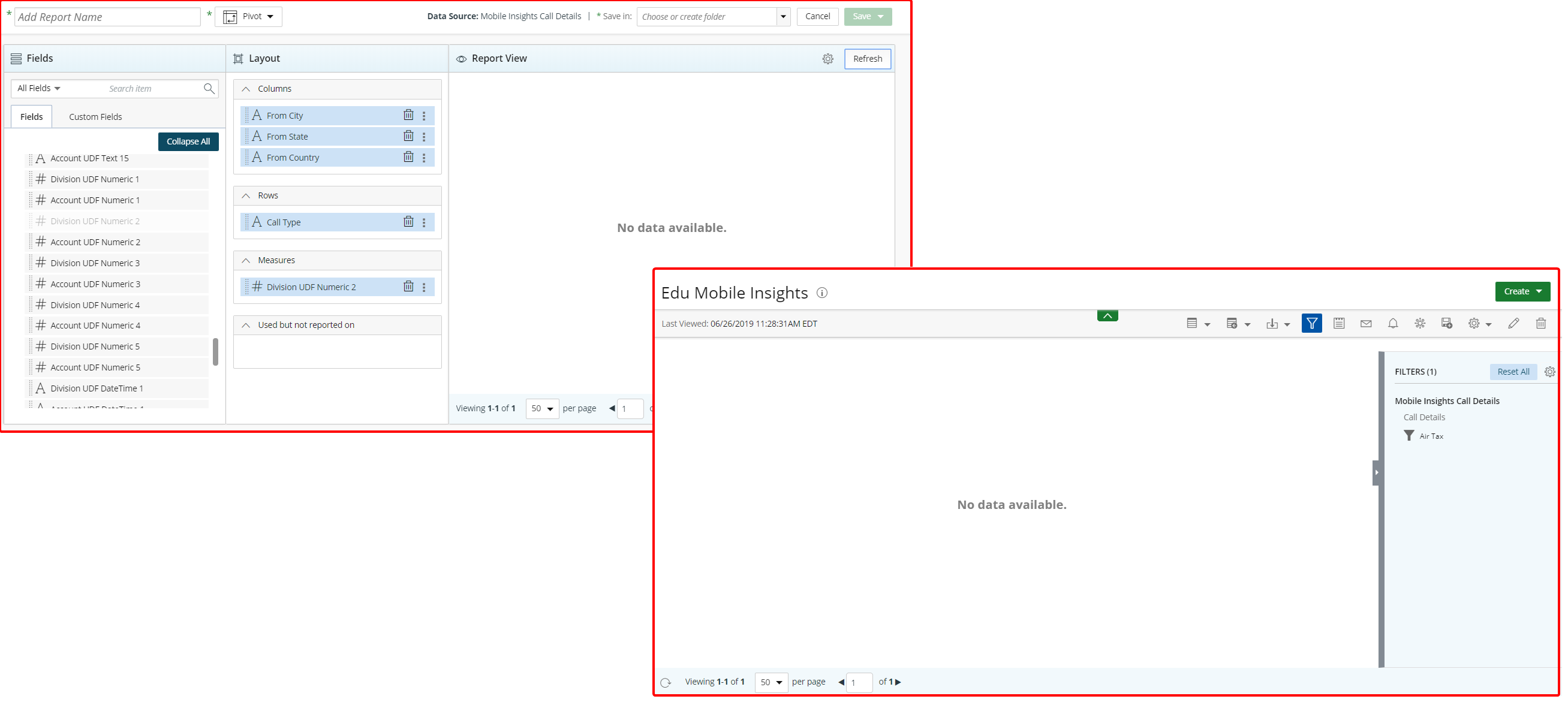
Task: Collapse the Columns section
Action: tap(246, 89)
